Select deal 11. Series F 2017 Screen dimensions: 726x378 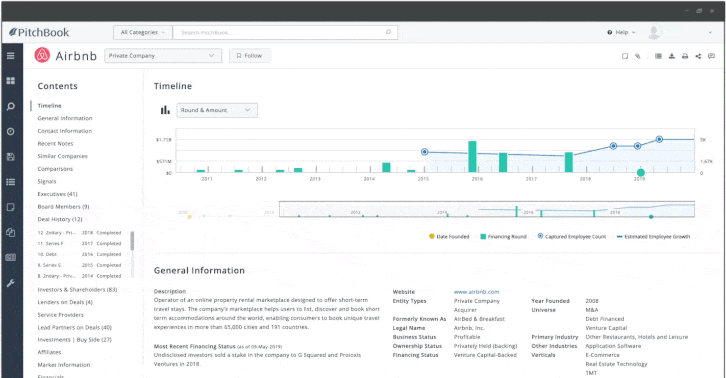(x=79, y=243)
